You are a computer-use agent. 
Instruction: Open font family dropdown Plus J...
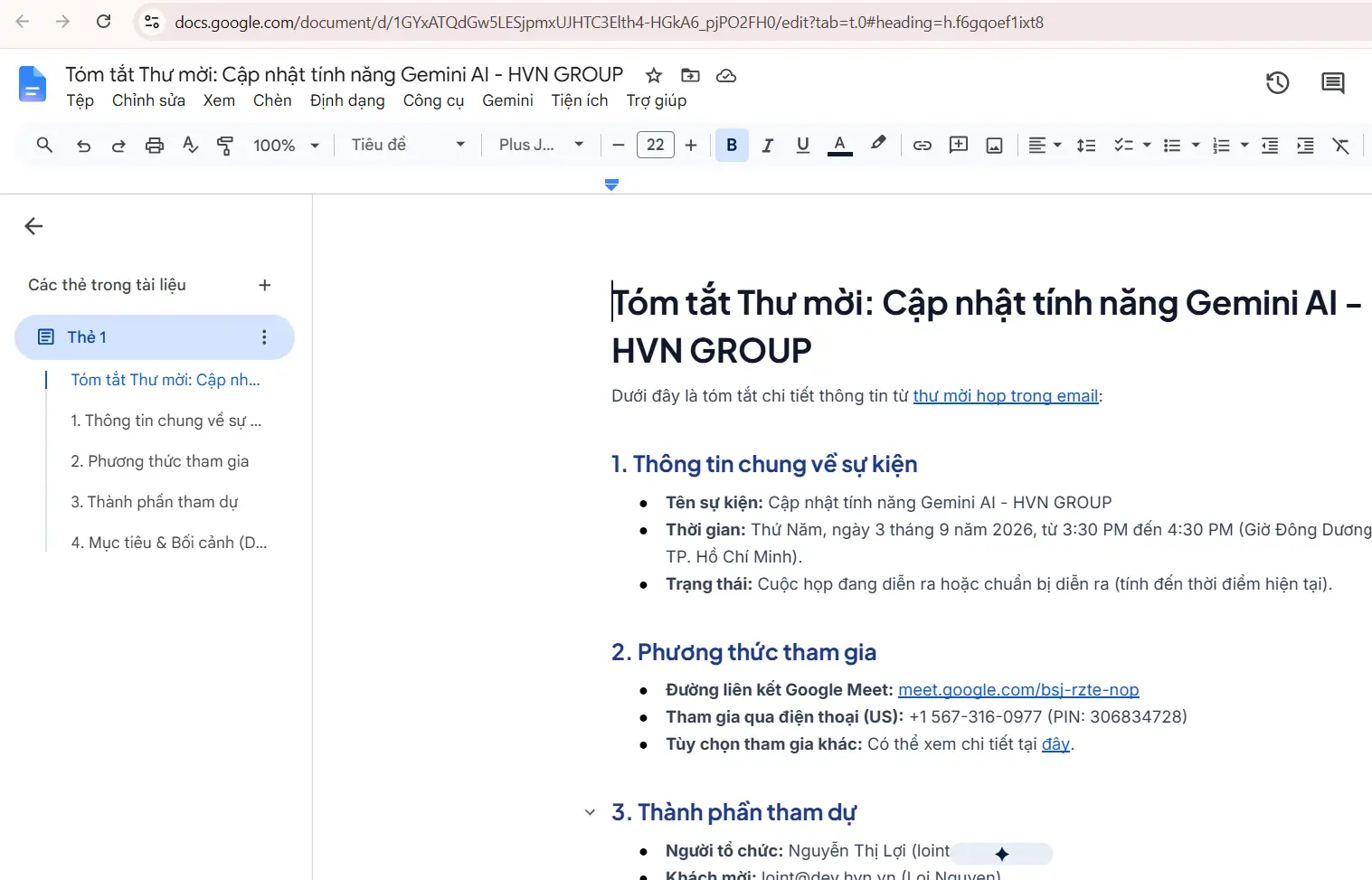pos(541,145)
